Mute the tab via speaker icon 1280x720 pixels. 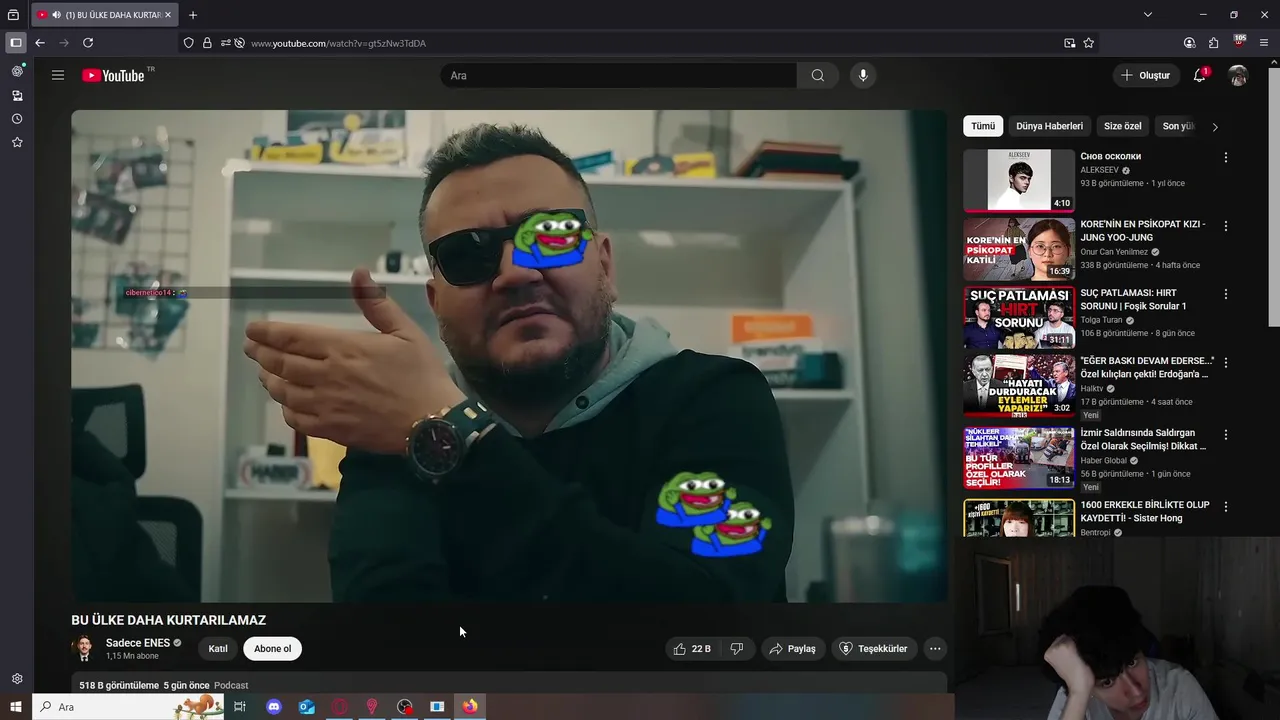click(55, 15)
